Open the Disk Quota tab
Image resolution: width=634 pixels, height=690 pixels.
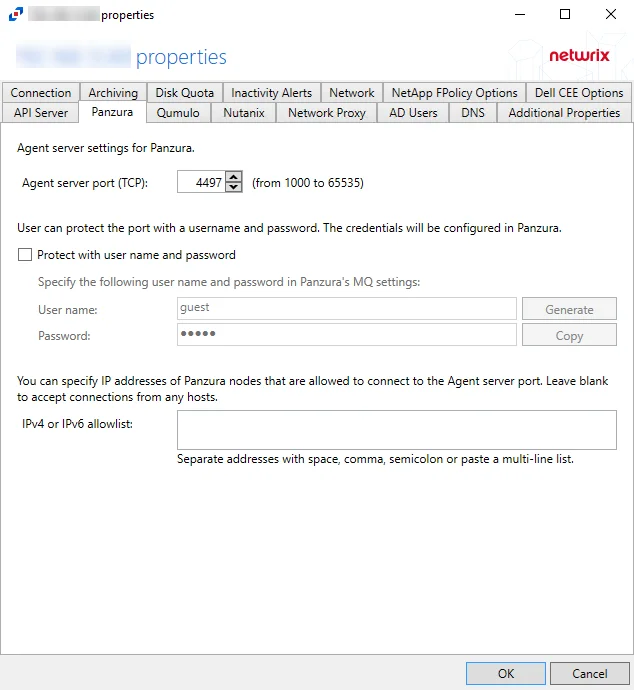click(184, 93)
